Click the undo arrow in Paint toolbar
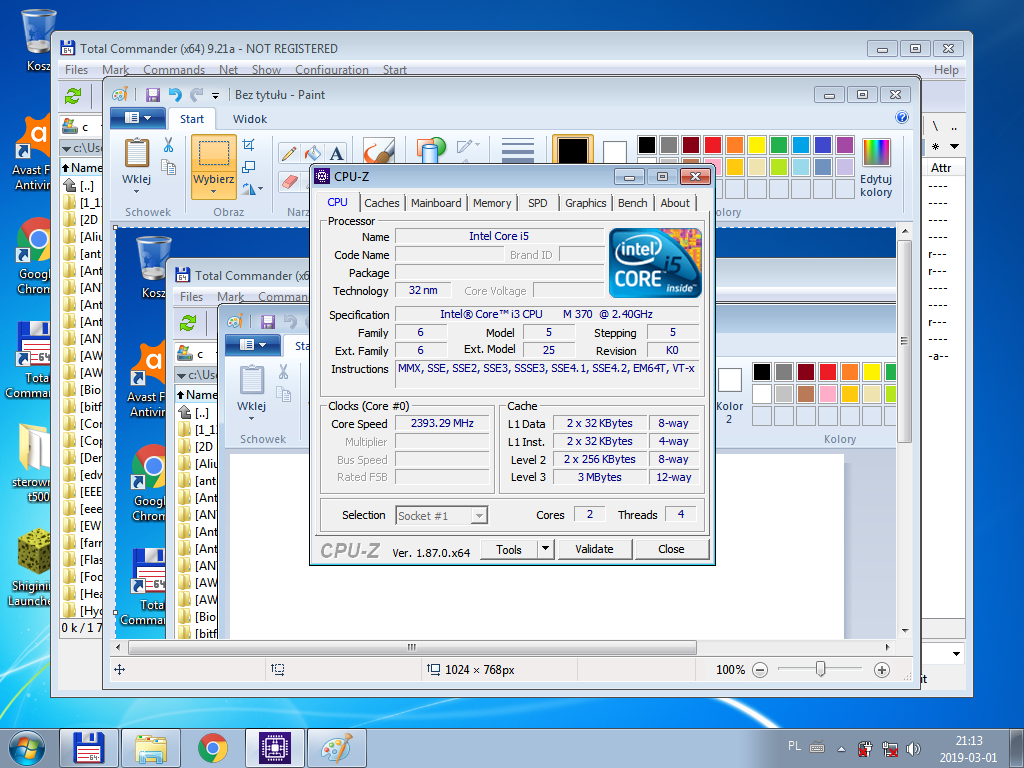Viewport: 1024px width, 768px height. [174, 95]
